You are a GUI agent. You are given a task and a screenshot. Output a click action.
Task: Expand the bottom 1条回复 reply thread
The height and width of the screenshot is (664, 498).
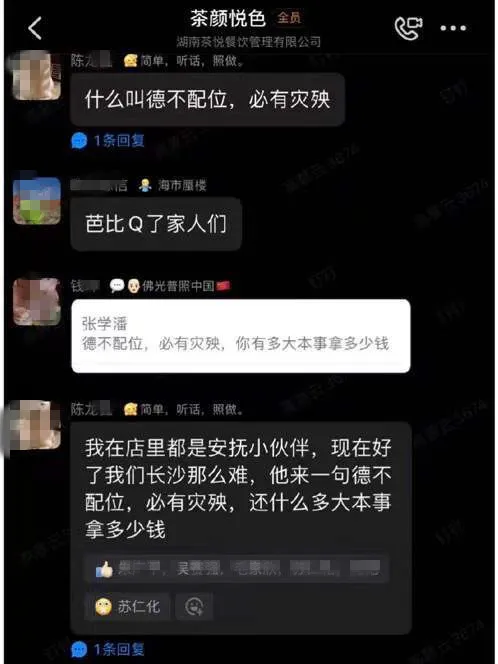[108, 649]
